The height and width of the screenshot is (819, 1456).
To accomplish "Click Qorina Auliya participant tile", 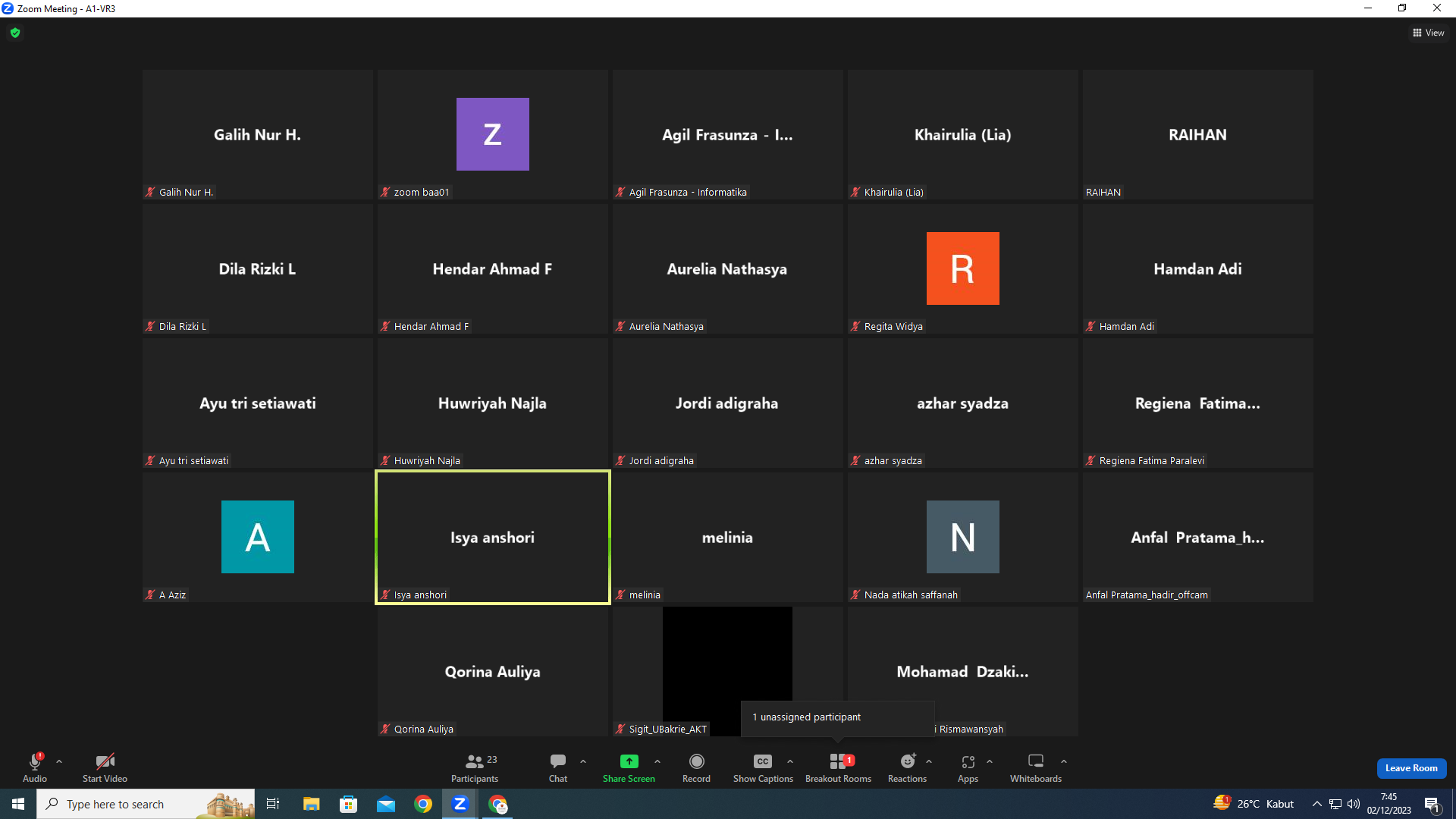I will pyautogui.click(x=493, y=671).
